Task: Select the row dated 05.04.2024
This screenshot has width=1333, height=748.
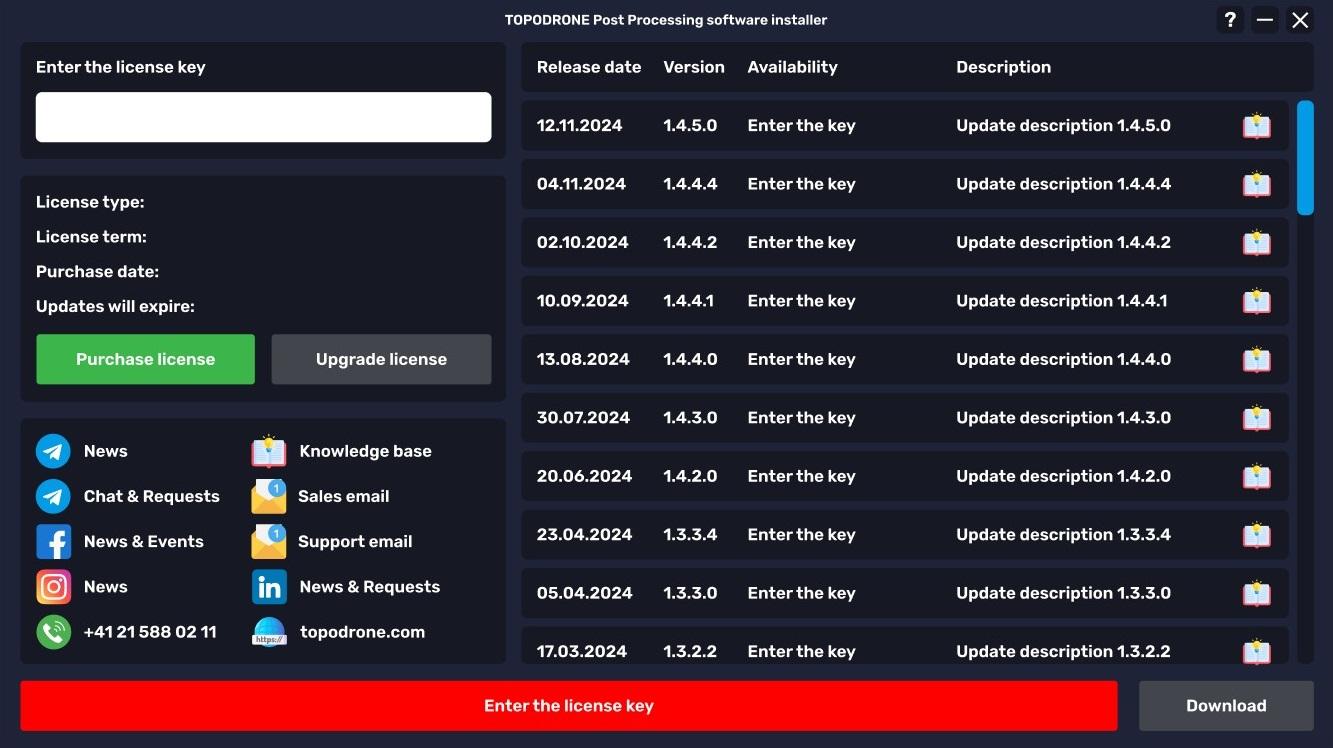Action: coord(905,594)
